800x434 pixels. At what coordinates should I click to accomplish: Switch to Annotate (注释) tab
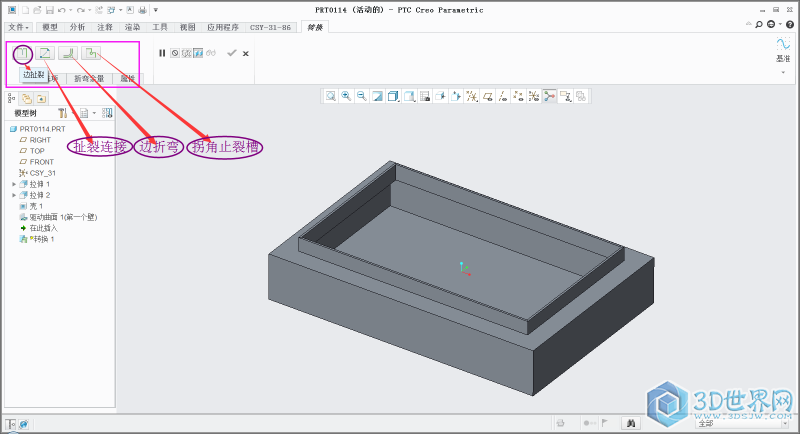[x=105, y=27]
